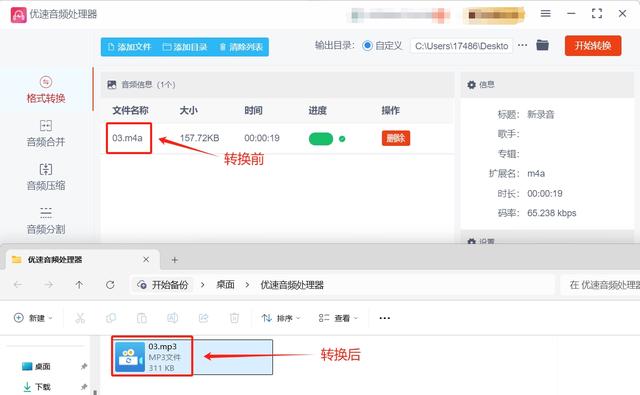Close the 优速音频处理器 Explorer tab
640x395 pixels.
[146, 260]
